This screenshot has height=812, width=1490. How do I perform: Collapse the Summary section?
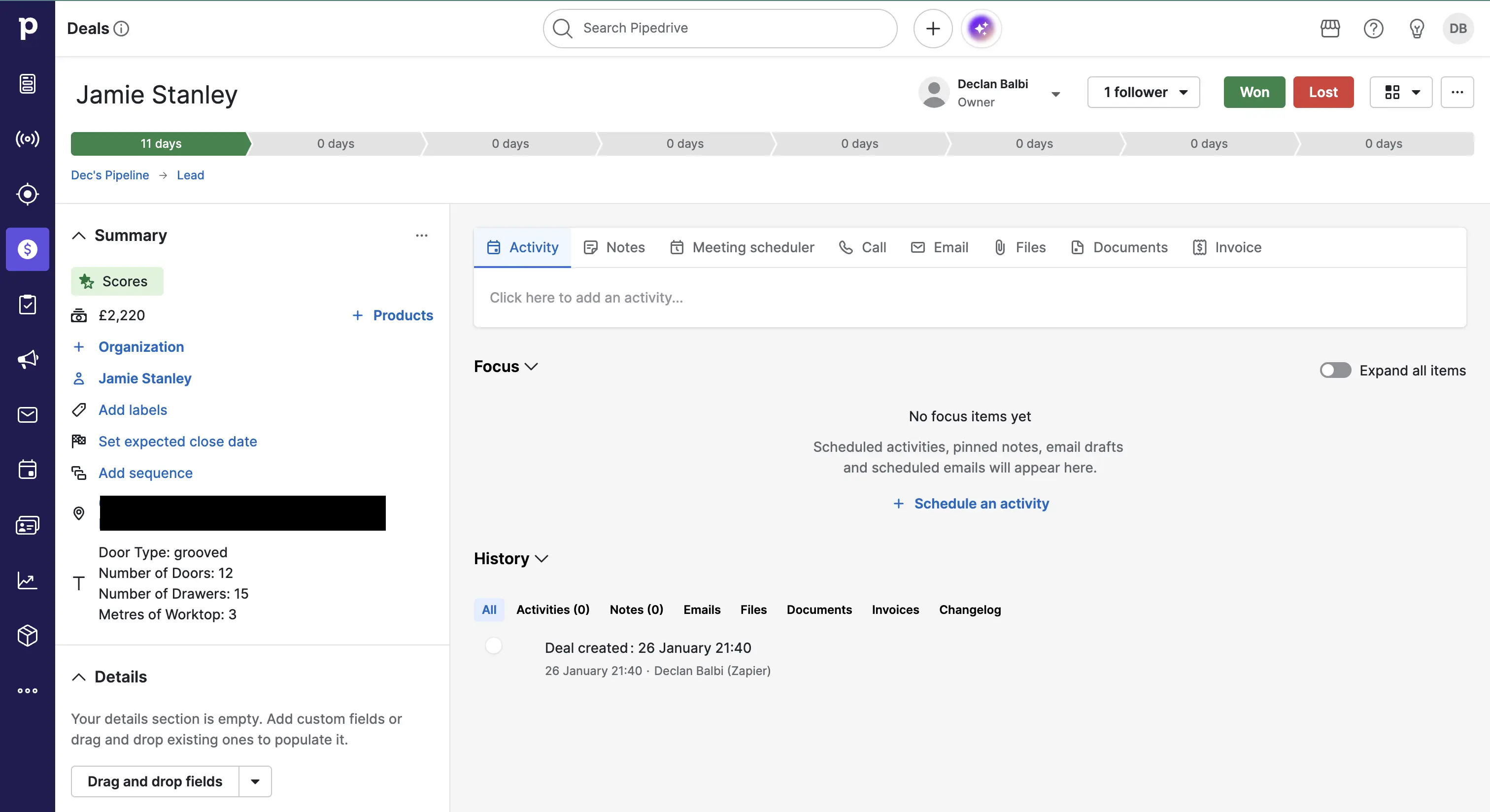[x=79, y=236]
